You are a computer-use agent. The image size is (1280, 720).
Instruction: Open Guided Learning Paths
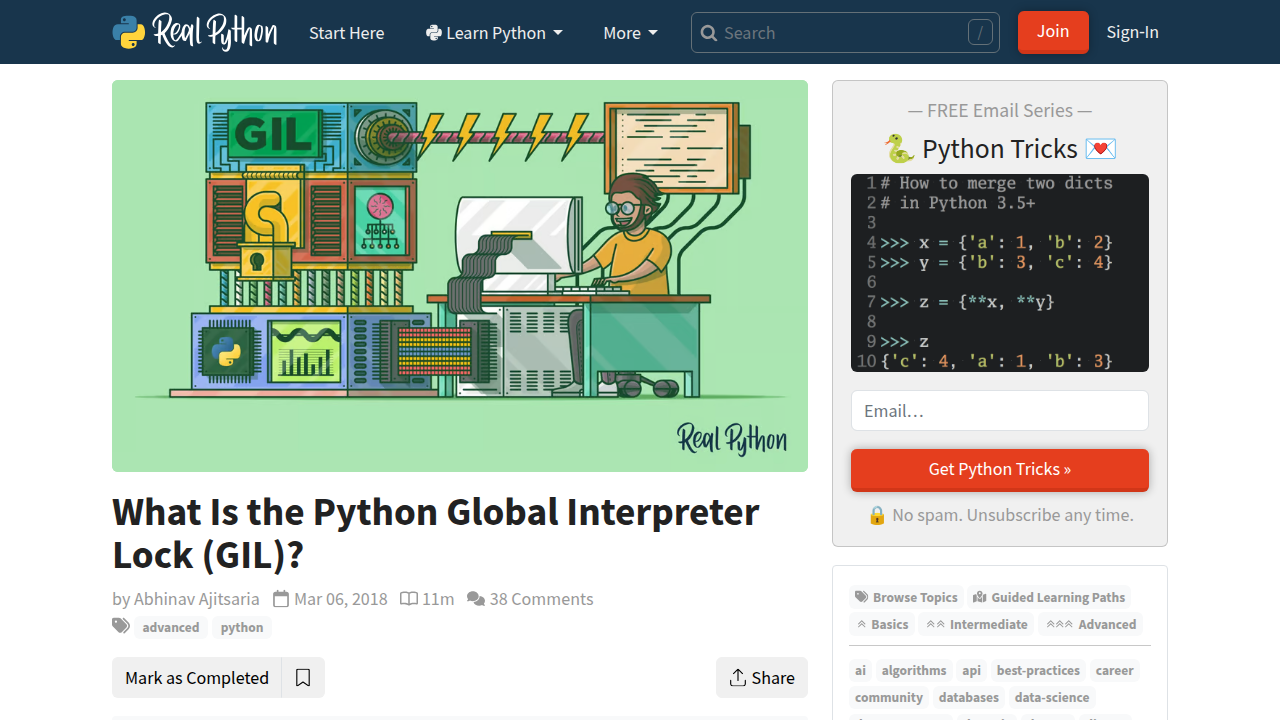click(x=1049, y=597)
